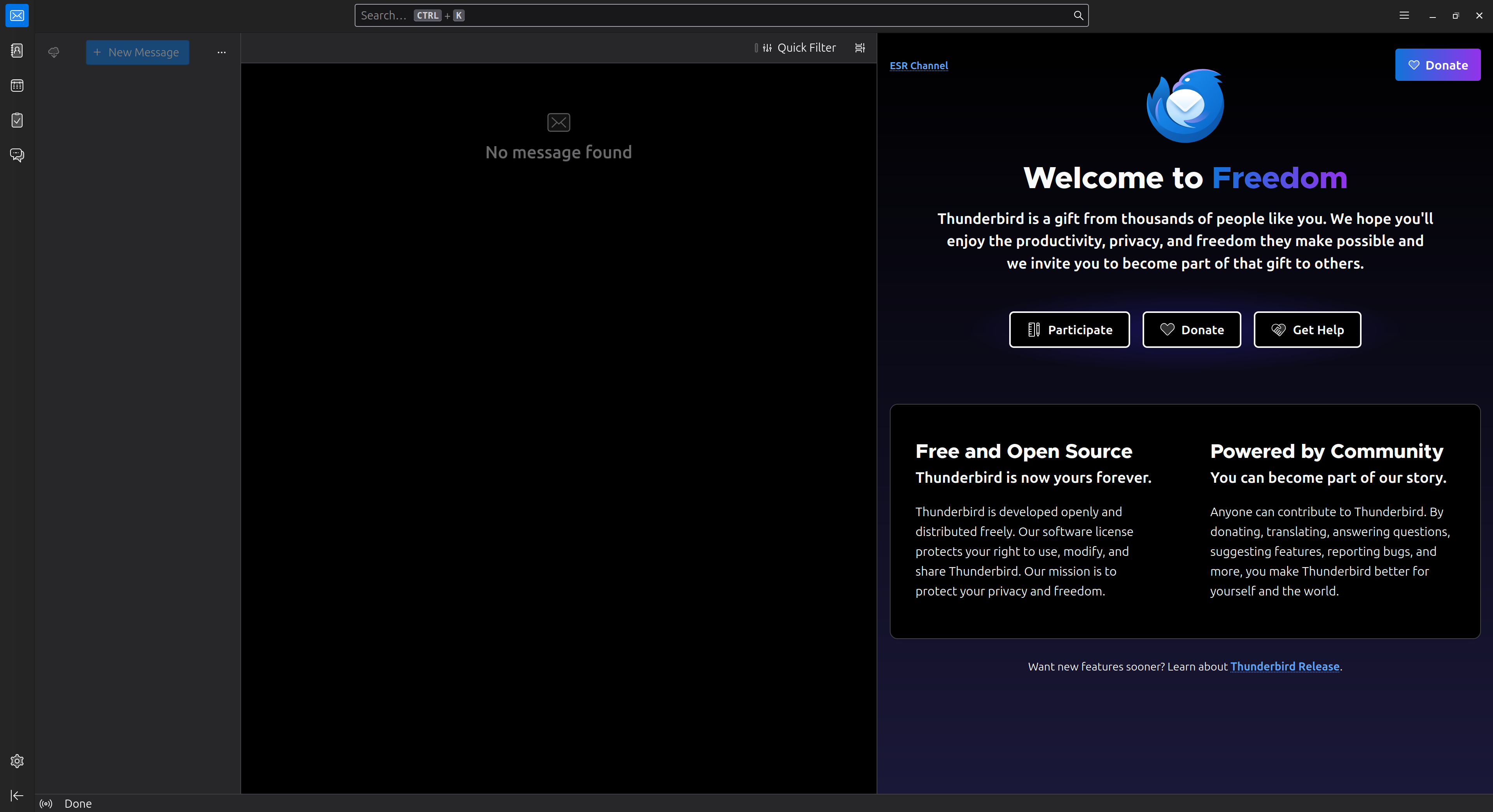Click the New Message button
The image size is (1493, 812).
tap(137, 52)
